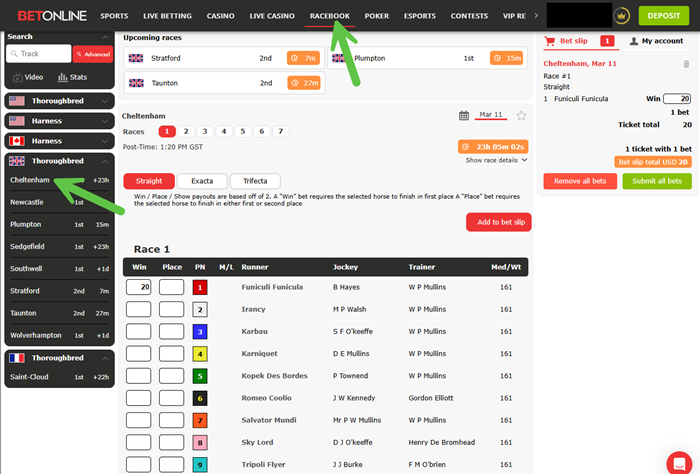Expand the US Thoroughbred track list

60,101
